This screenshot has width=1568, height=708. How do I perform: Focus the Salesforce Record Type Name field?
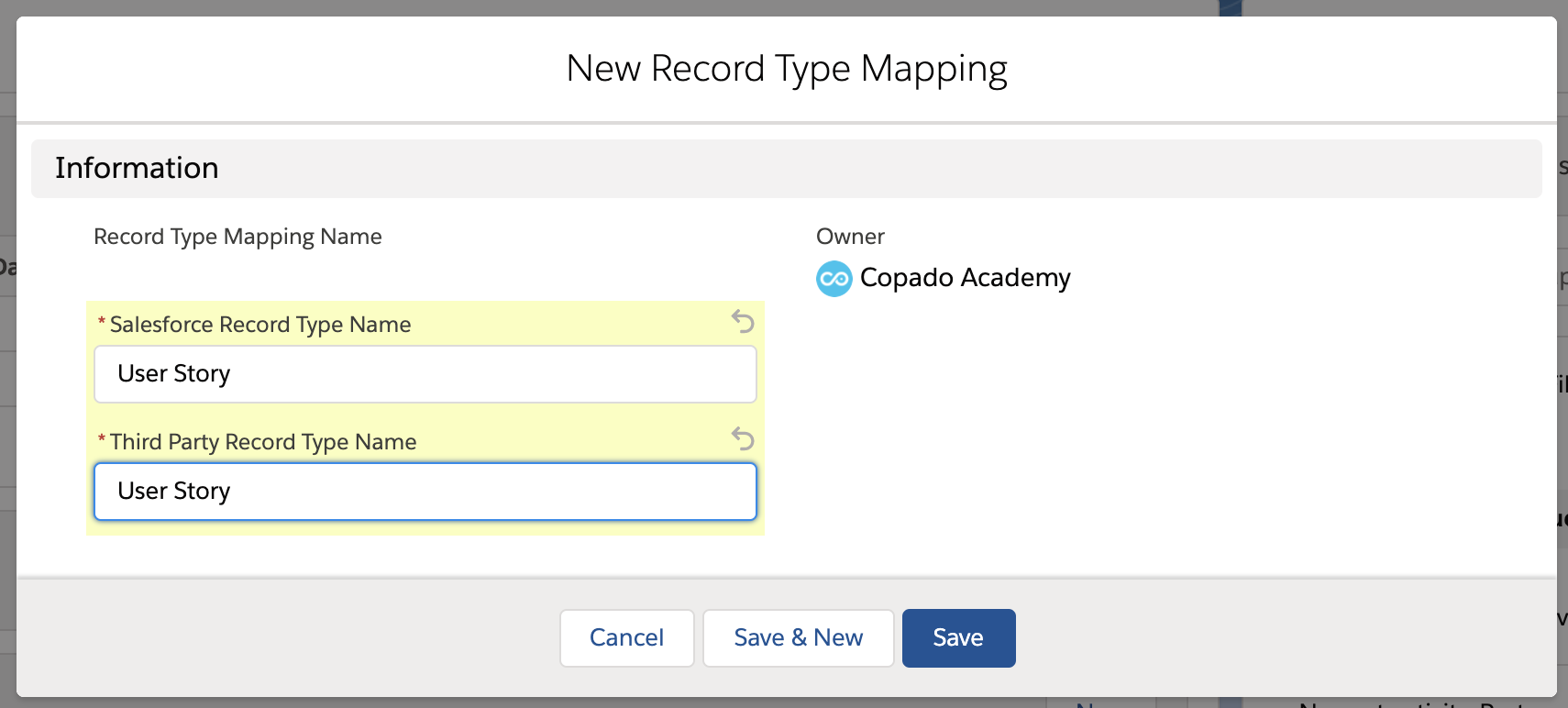coord(425,374)
